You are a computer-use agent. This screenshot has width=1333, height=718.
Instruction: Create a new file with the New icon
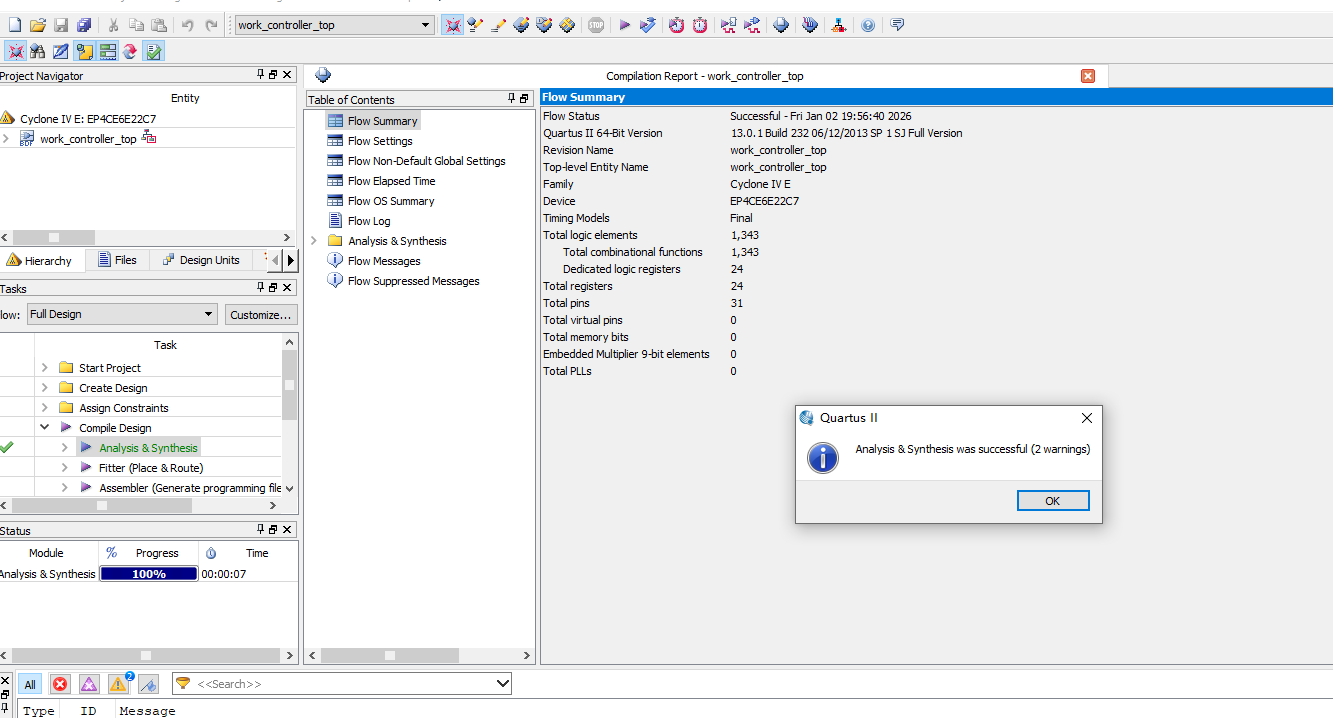tap(14, 25)
